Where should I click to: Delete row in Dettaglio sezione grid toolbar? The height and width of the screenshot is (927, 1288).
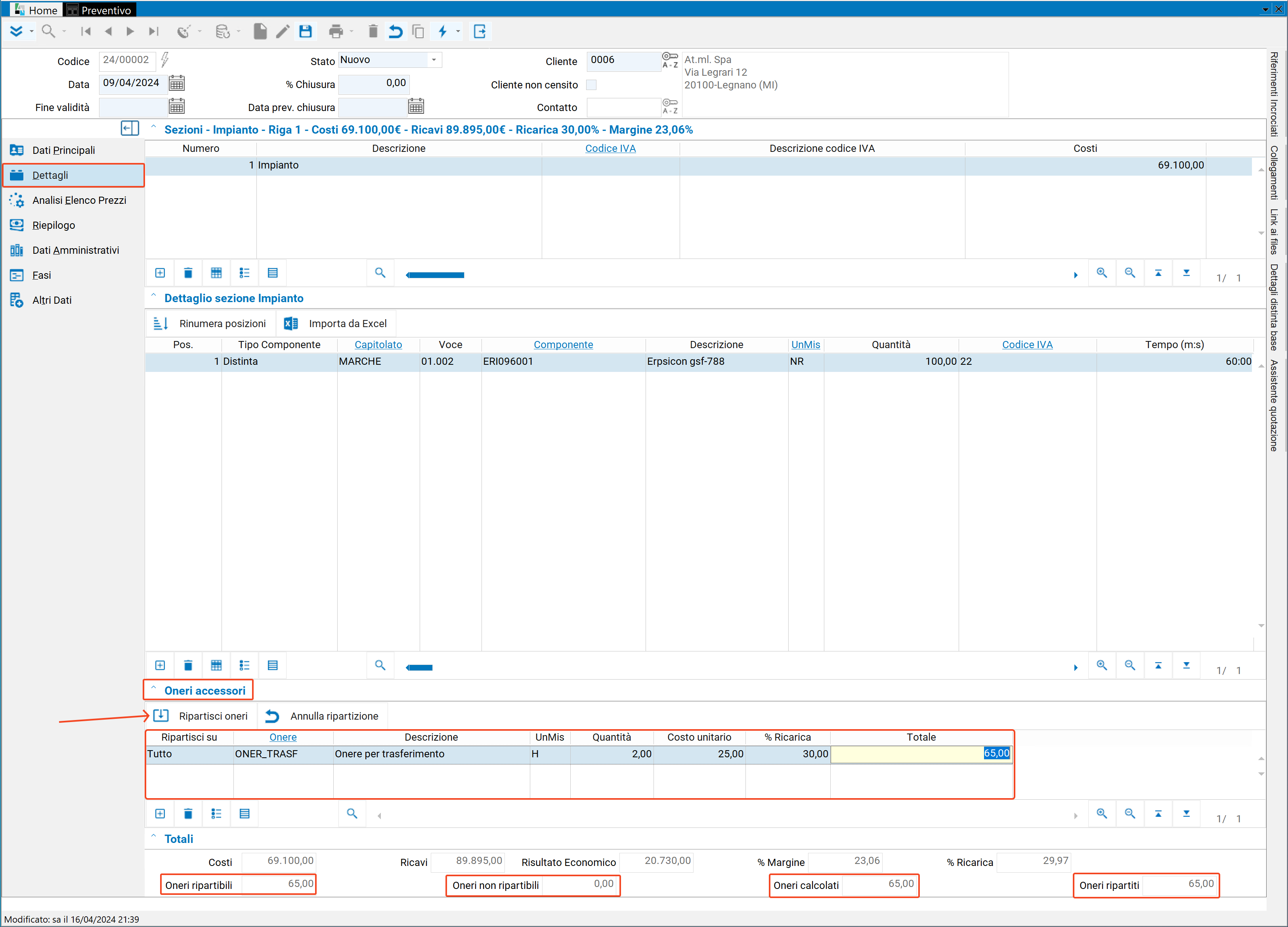click(188, 666)
